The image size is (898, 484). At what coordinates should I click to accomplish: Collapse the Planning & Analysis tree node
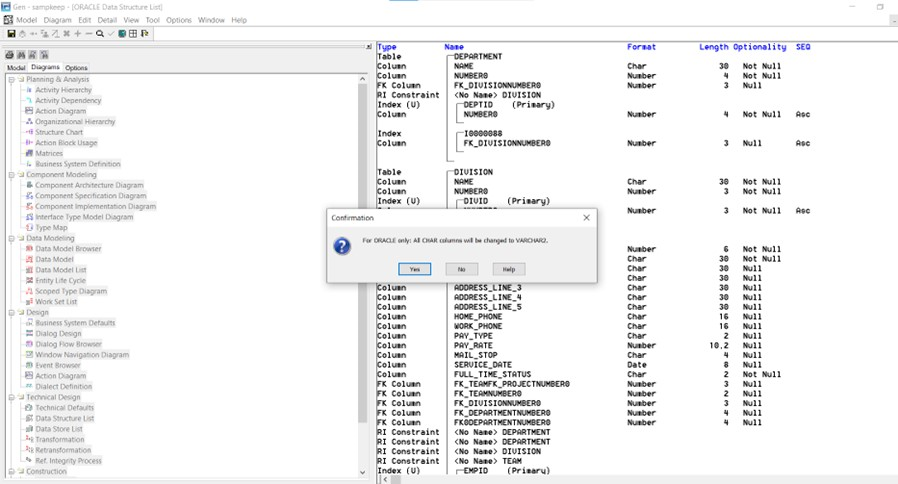(x=10, y=79)
